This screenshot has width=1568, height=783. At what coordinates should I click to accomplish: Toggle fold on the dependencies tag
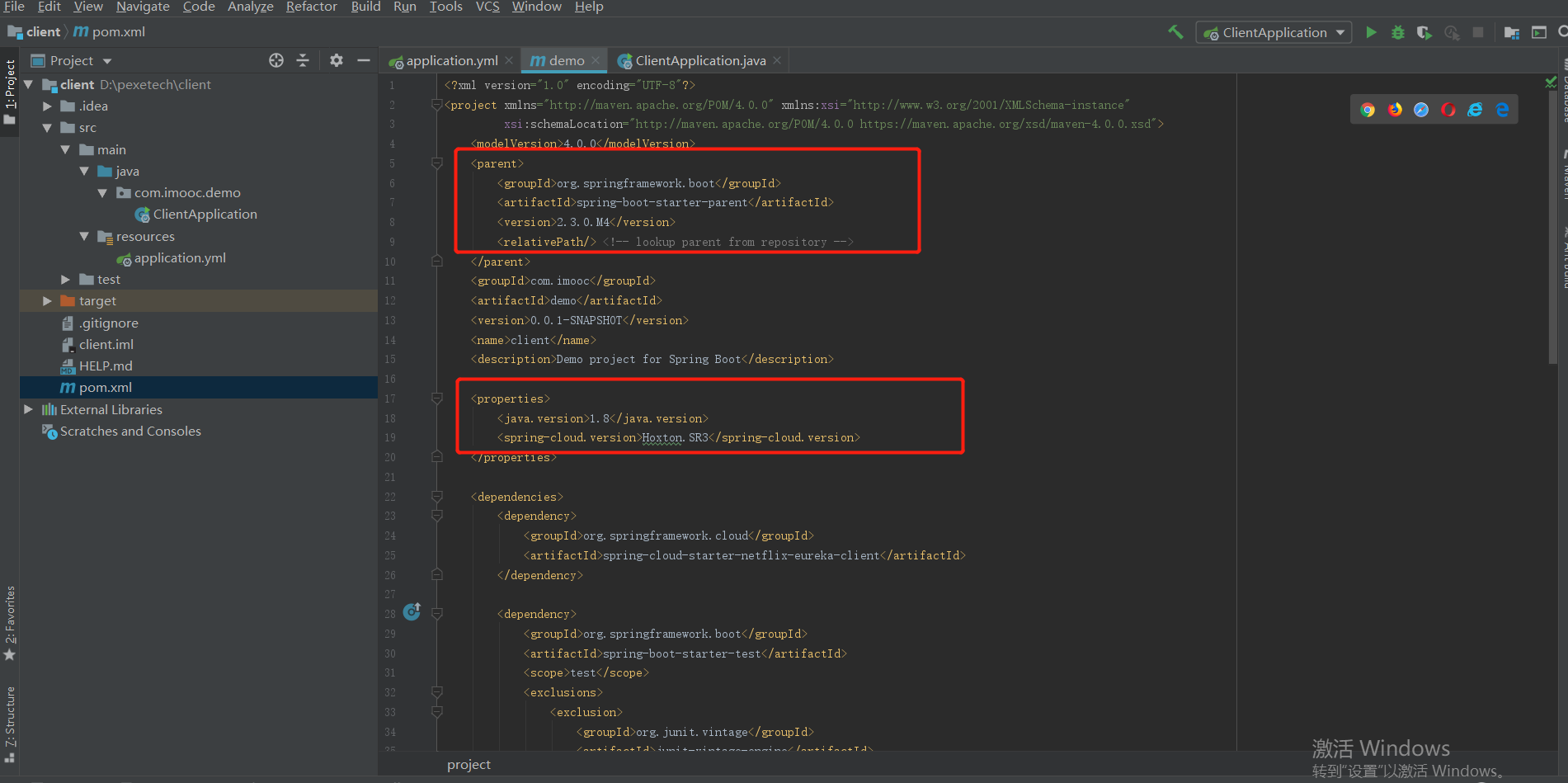click(x=437, y=497)
